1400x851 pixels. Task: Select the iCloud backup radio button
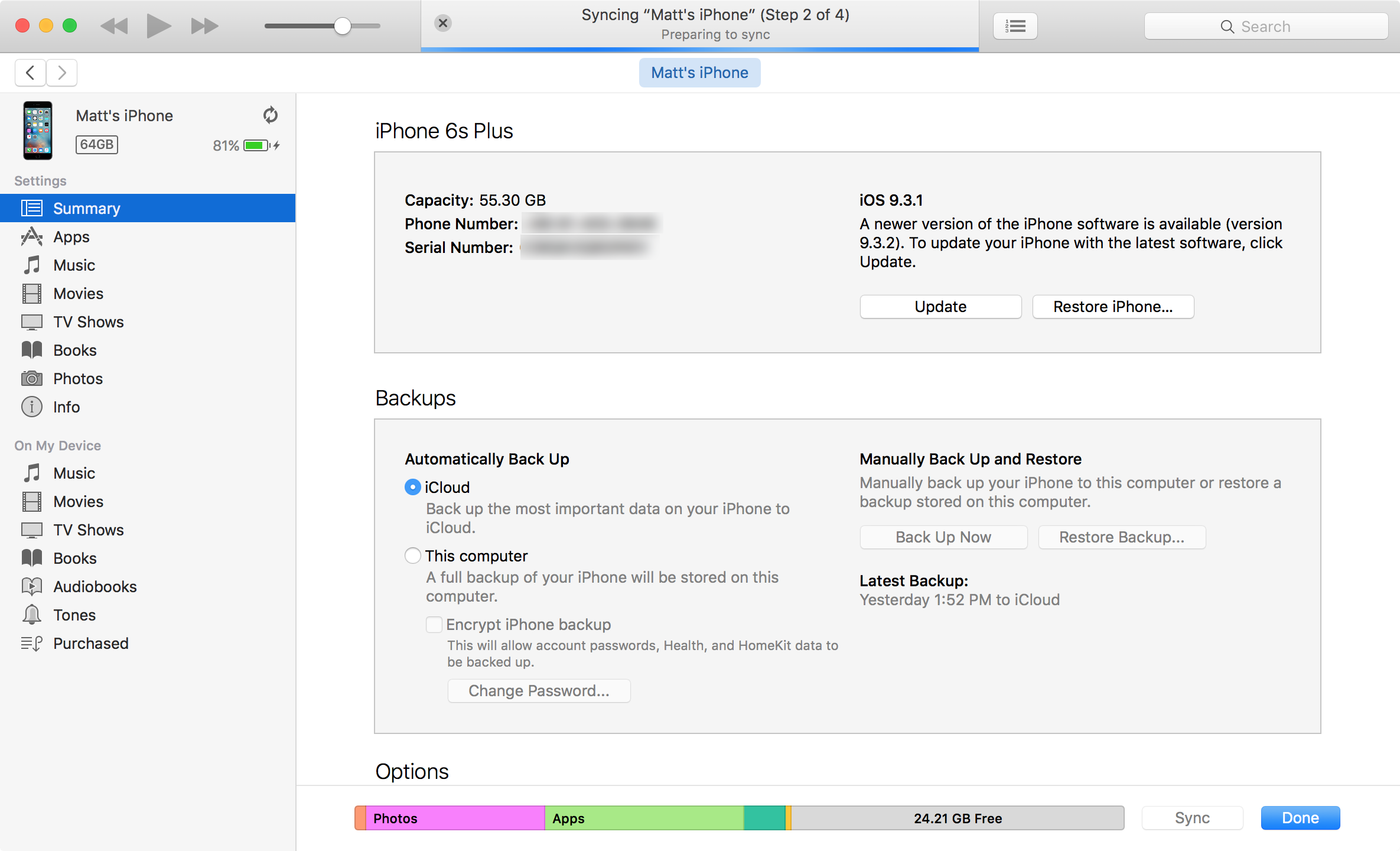click(x=413, y=488)
